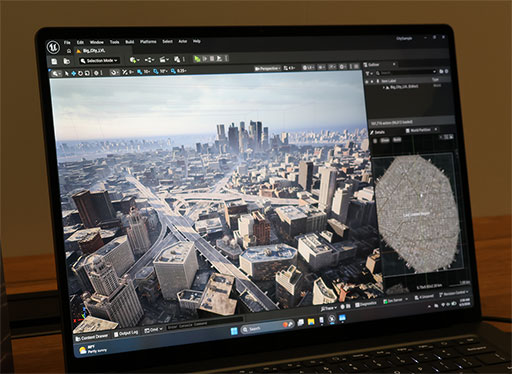Select the Scale gizmo tool

pyautogui.click(x=87, y=73)
